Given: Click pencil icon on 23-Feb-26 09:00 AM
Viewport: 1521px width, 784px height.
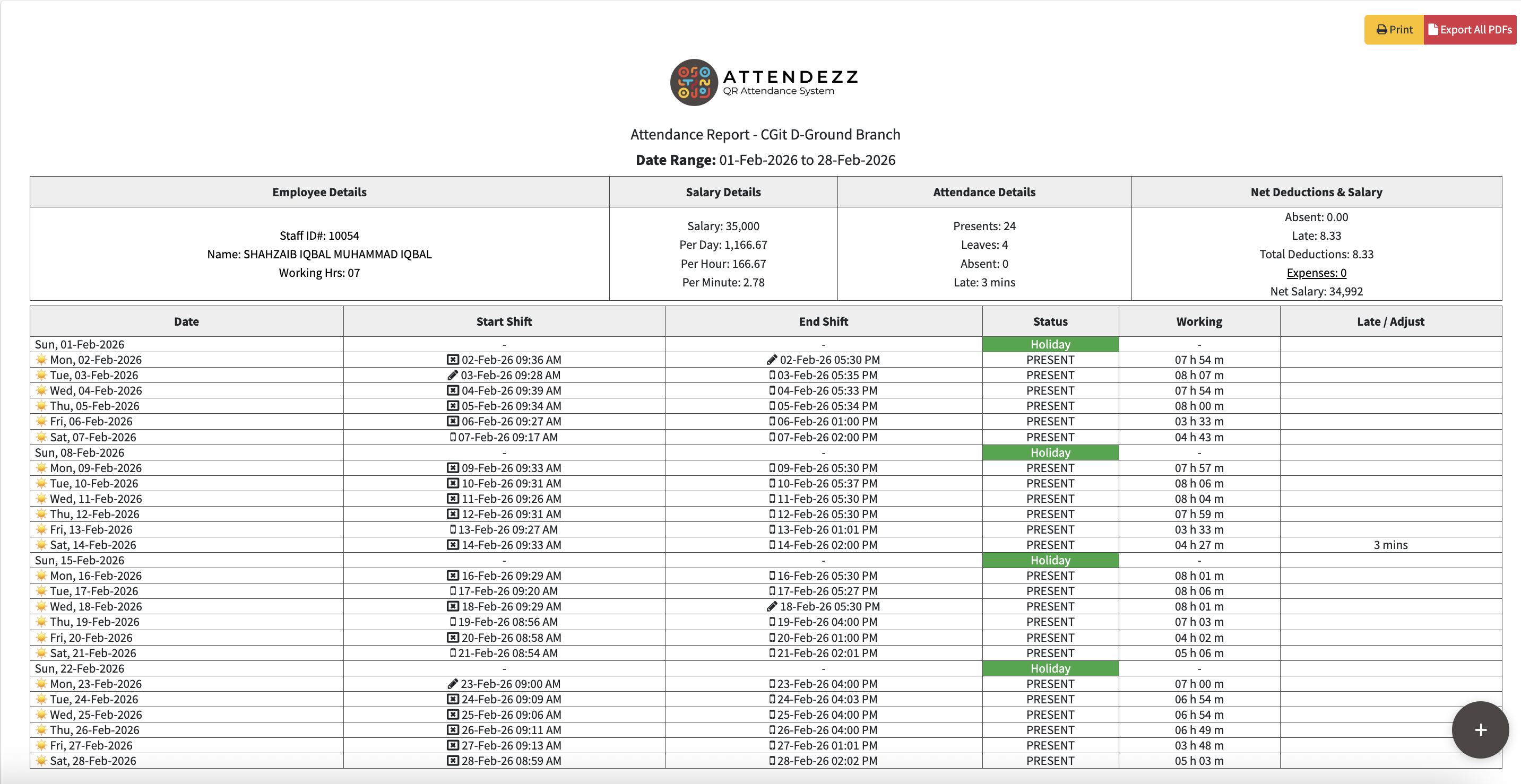Looking at the screenshot, I should [452, 684].
